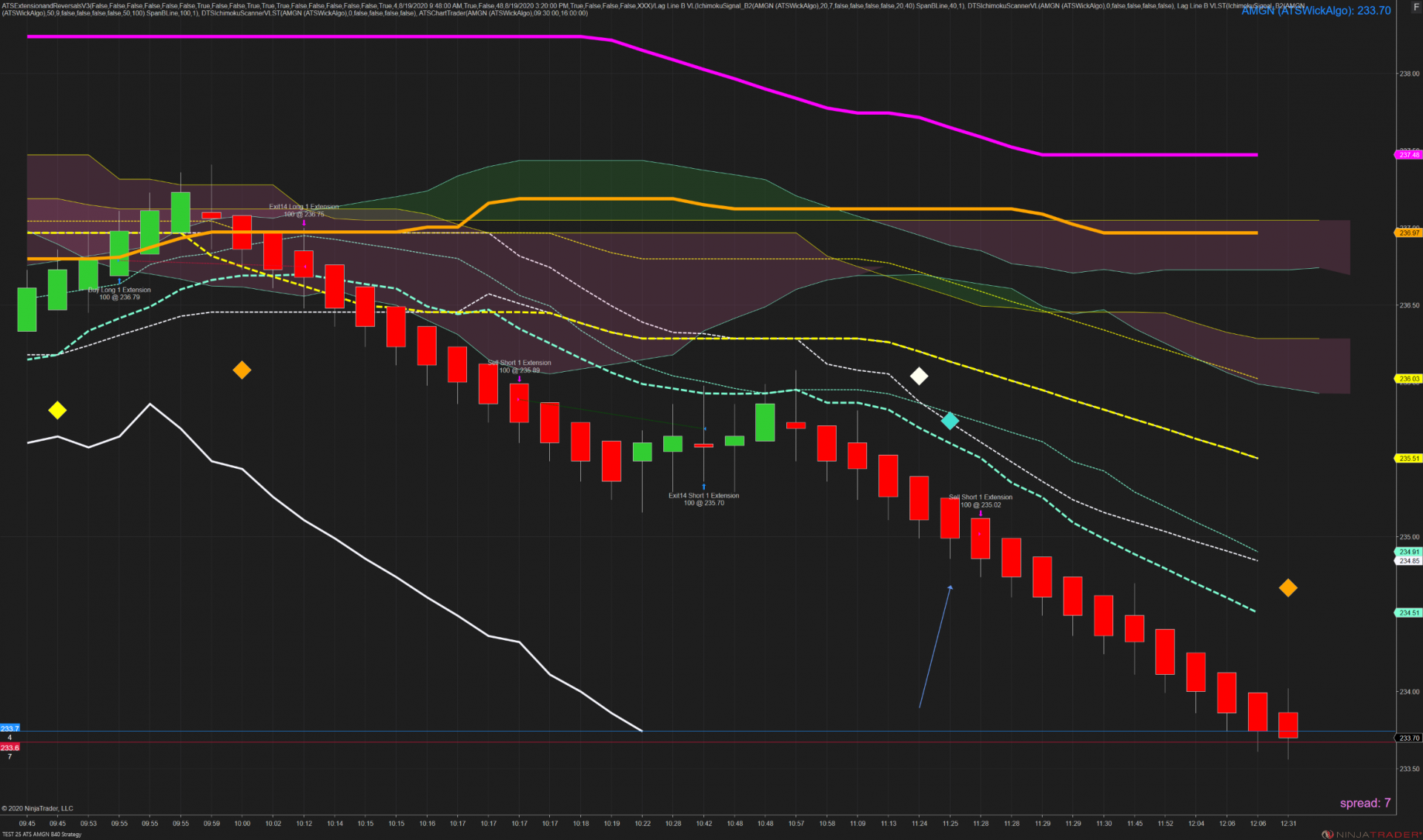The image size is (1423, 840).
Task: Click the F button in top-right corner
Action: [1416, 7]
